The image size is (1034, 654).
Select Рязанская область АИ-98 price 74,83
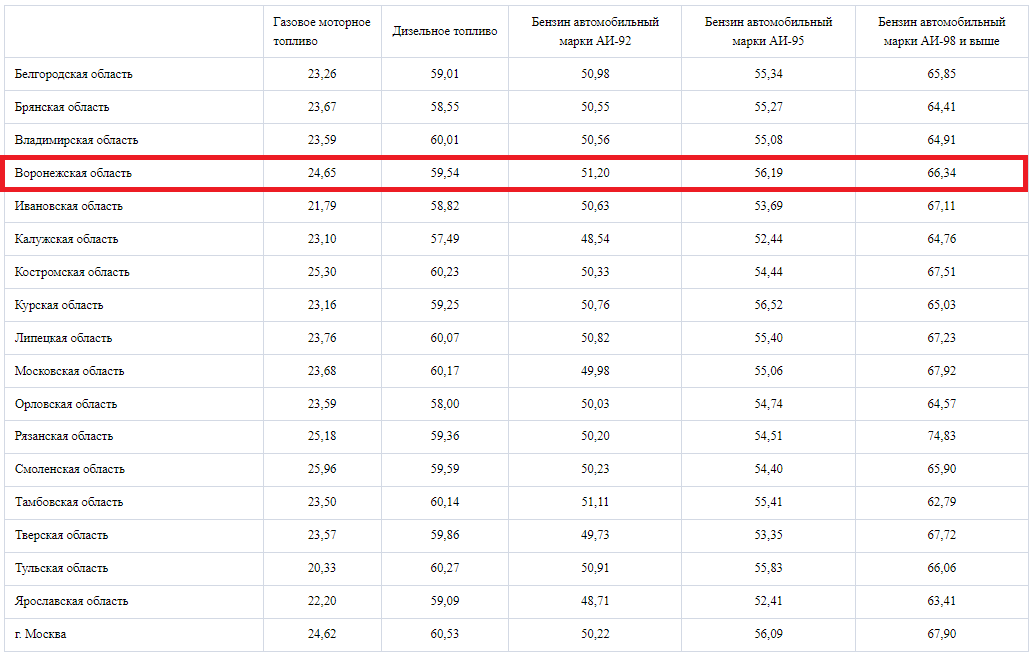pyautogui.click(x=942, y=436)
